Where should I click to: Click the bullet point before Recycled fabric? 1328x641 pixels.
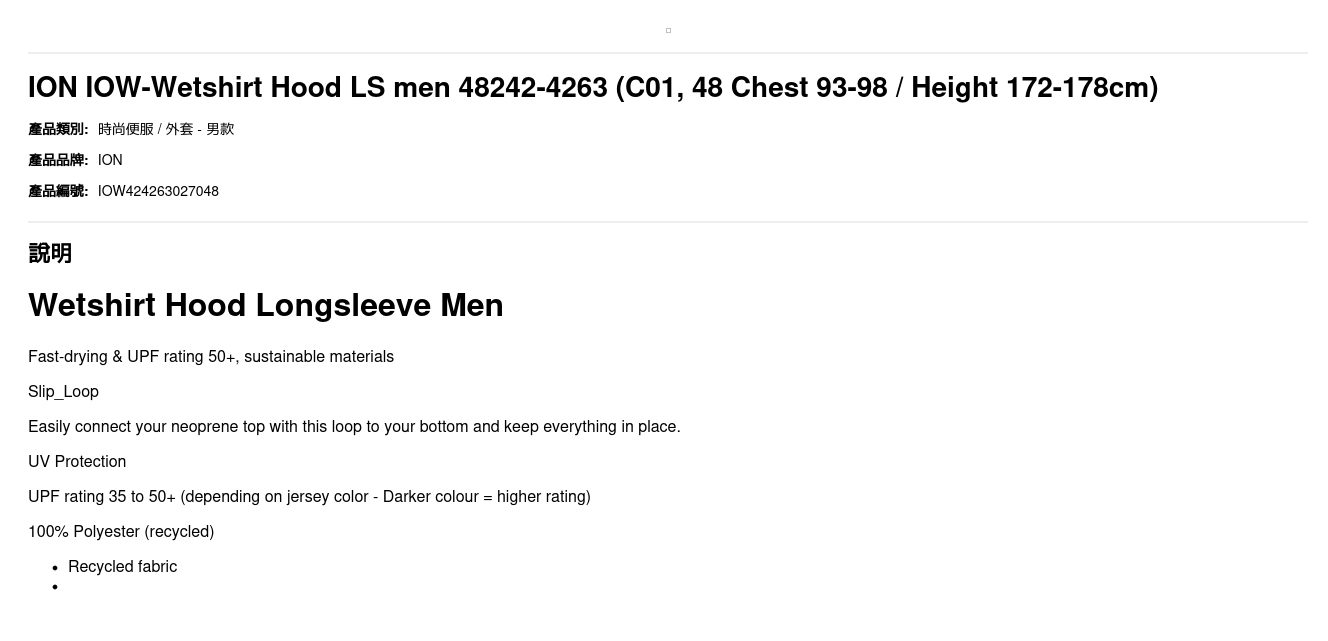(55, 568)
